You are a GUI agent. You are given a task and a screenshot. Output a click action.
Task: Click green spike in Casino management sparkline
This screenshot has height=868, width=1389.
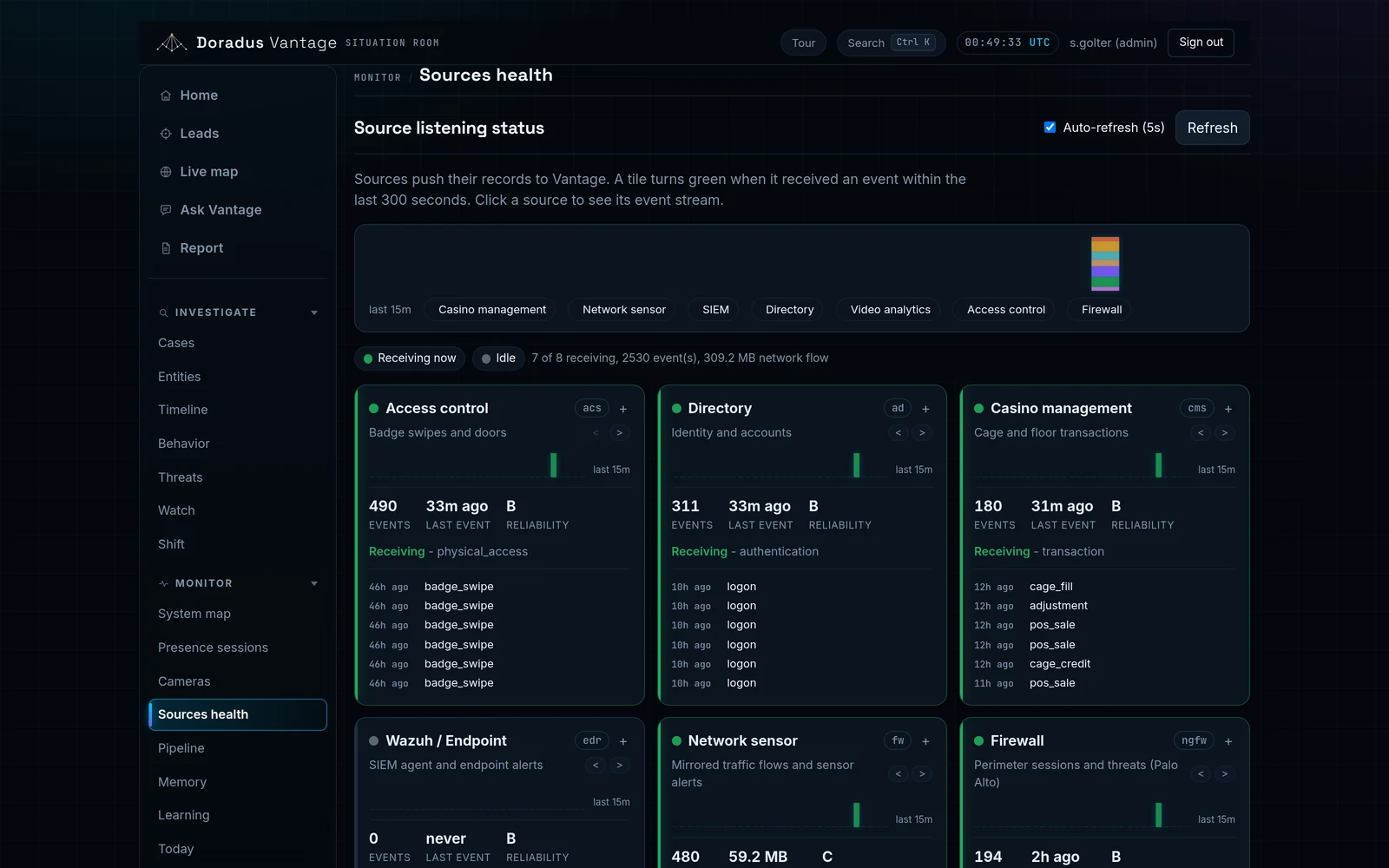[x=1158, y=464]
